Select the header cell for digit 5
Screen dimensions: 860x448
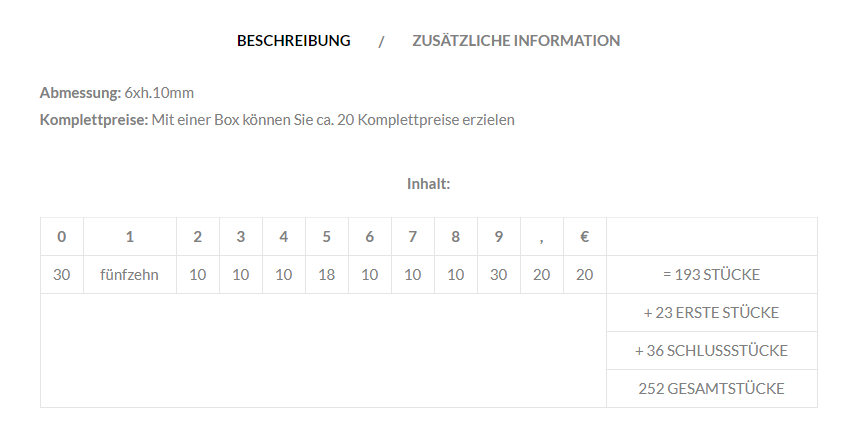point(326,236)
